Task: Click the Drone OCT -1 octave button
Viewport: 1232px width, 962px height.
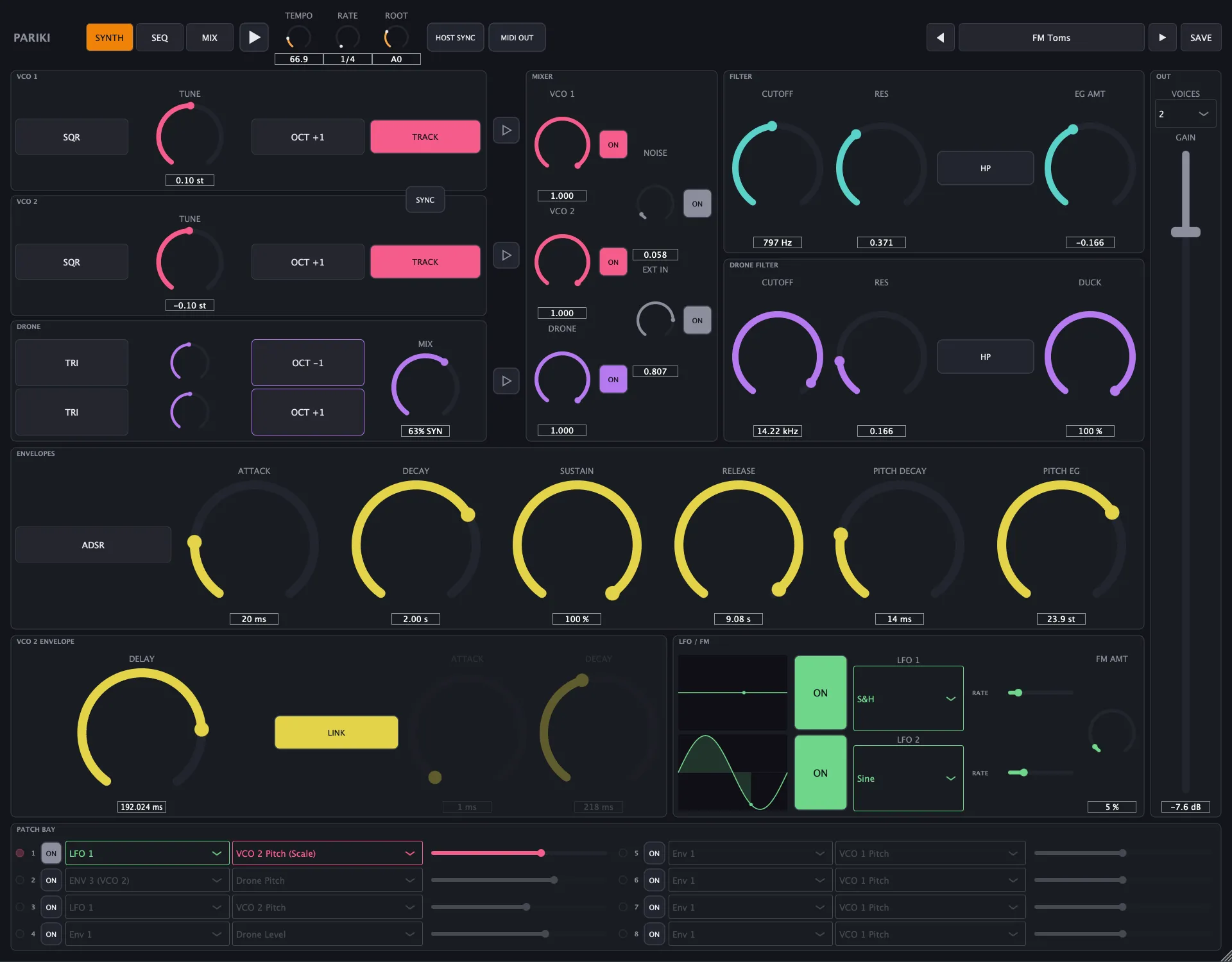Action: click(x=307, y=362)
